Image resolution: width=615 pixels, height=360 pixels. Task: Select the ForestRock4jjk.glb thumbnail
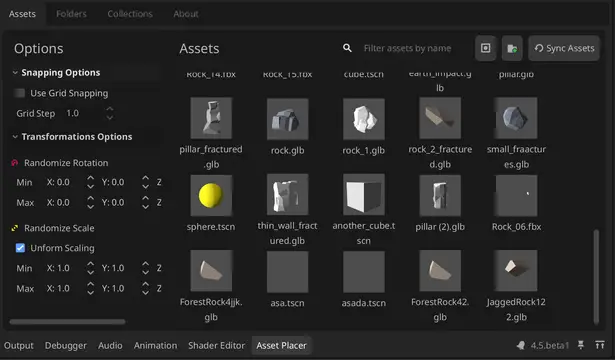click(x=211, y=271)
